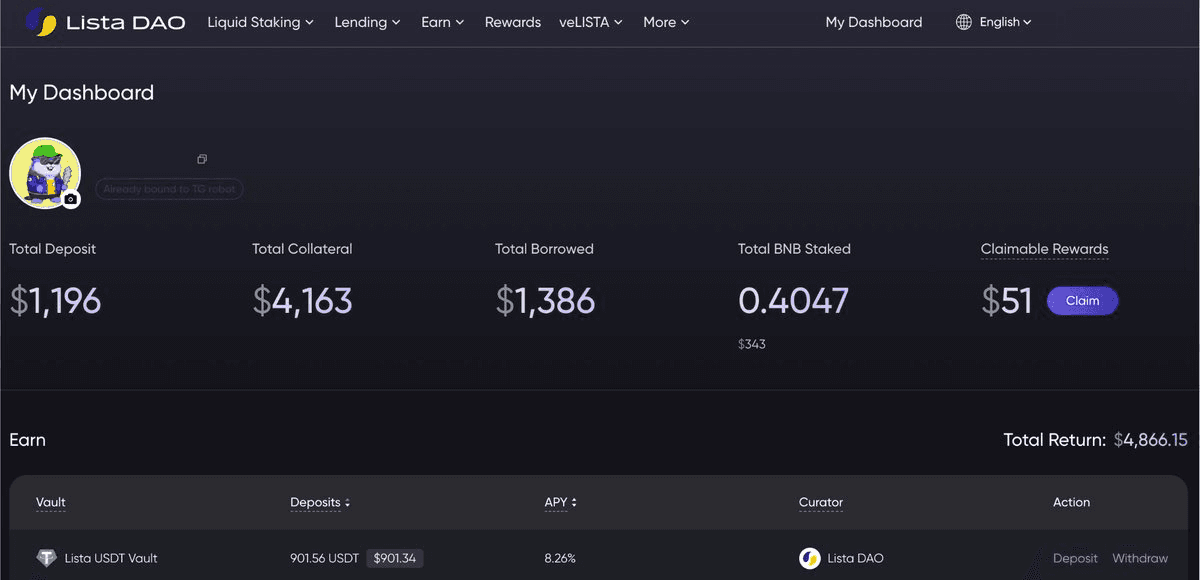Click the $901.34 value badge

(x=394, y=558)
